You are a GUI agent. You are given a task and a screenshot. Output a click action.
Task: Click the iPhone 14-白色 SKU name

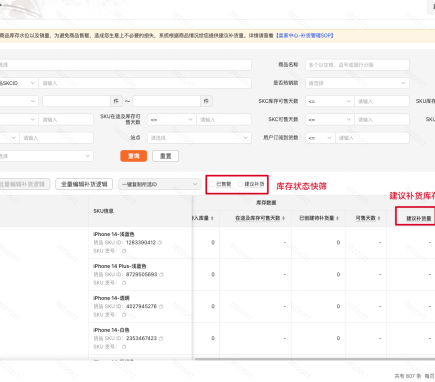[x=111, y=330]
